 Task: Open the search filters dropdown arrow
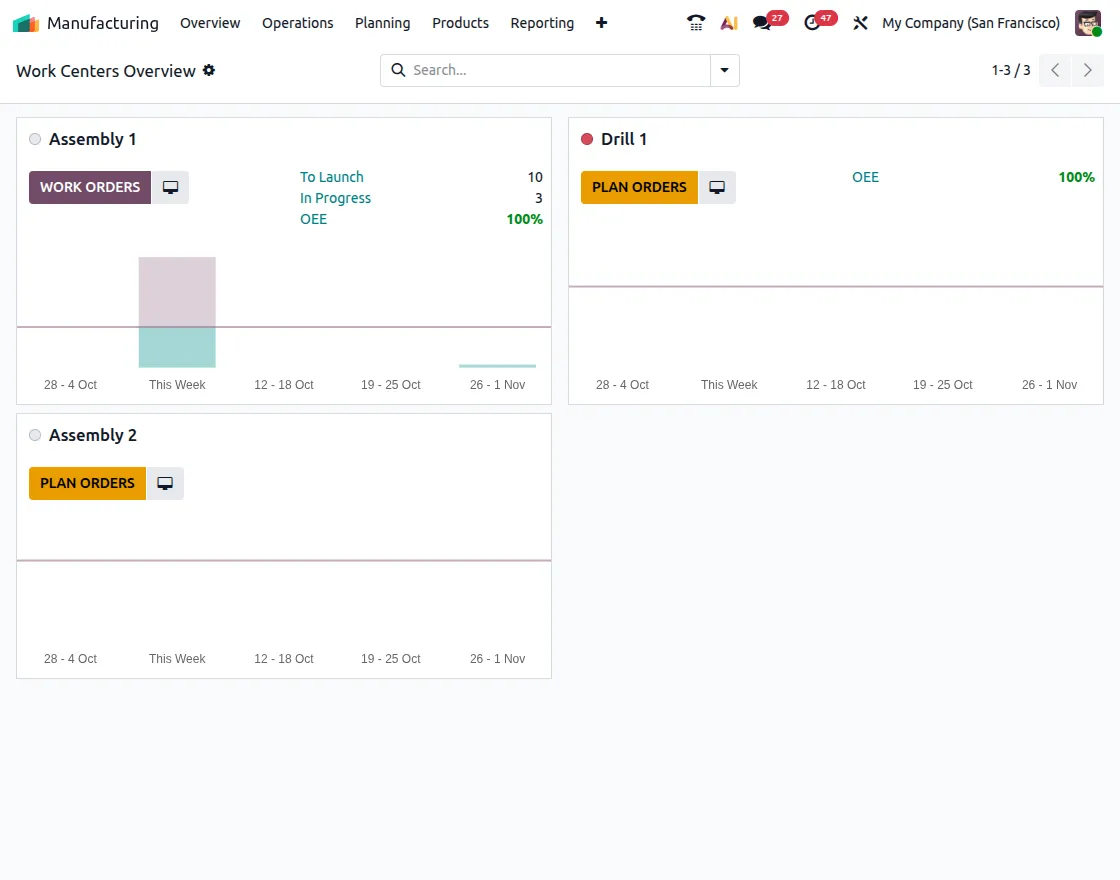[724, 70]
